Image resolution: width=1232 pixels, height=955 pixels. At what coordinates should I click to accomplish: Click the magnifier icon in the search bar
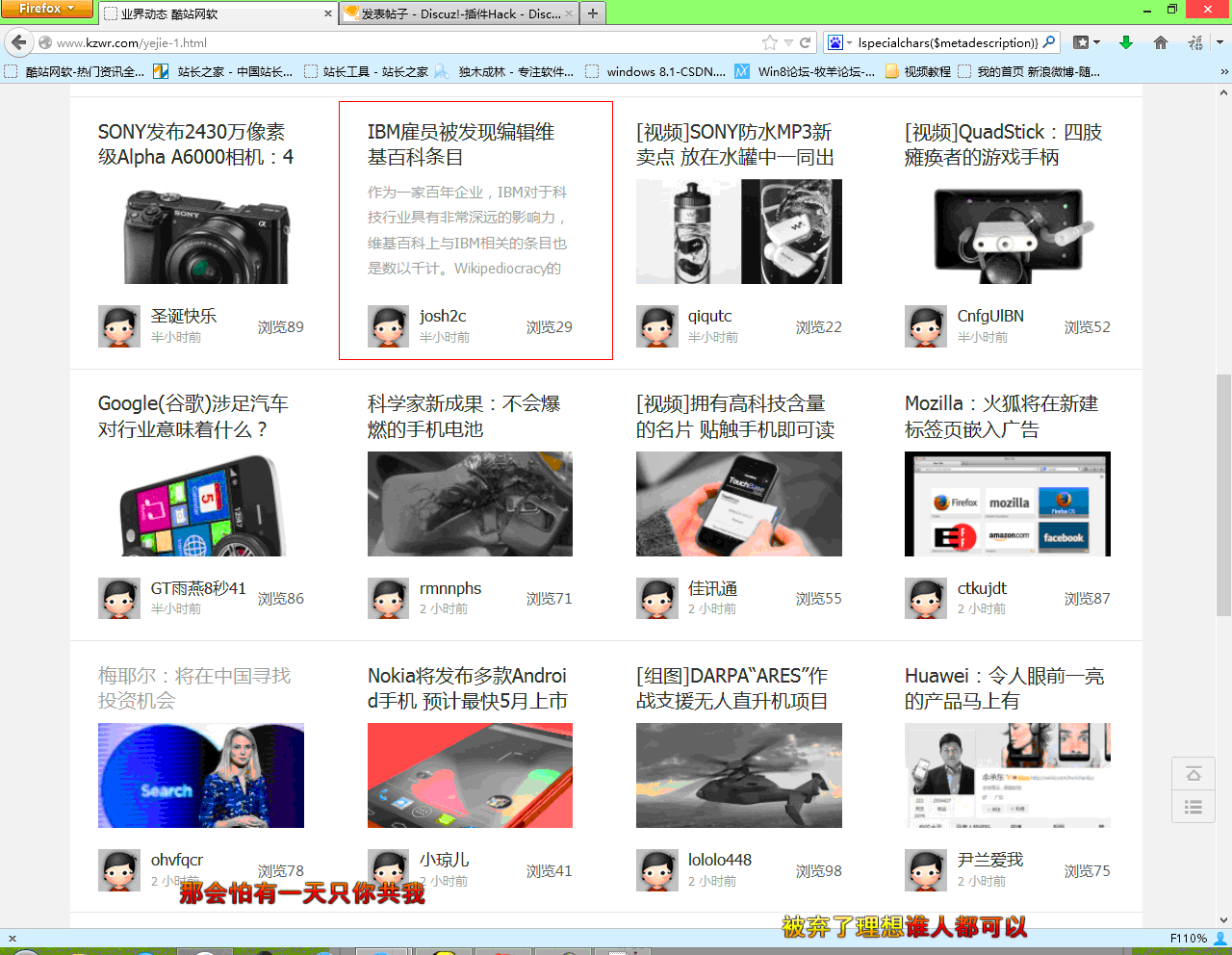[x=1049, y=42]
